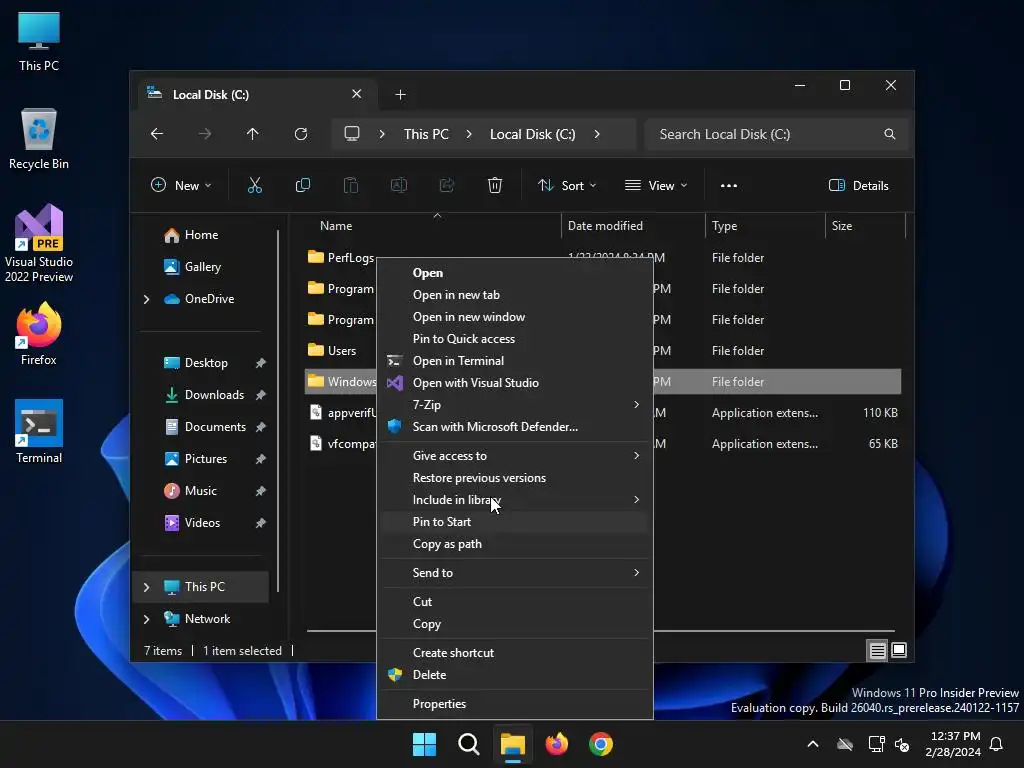Launch Firefox from the desktop shortcut
The height and width of the screenshot is (768, 1024).
pos(39,333)
